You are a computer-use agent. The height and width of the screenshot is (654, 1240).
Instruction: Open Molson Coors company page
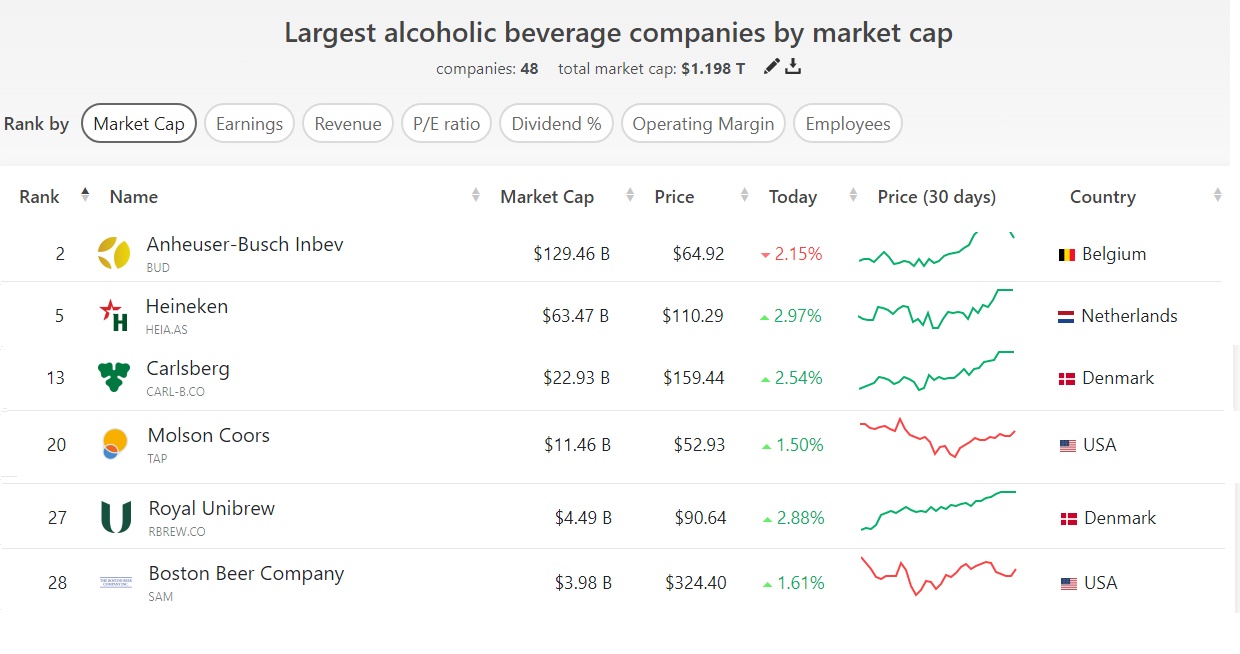[209, 435]
